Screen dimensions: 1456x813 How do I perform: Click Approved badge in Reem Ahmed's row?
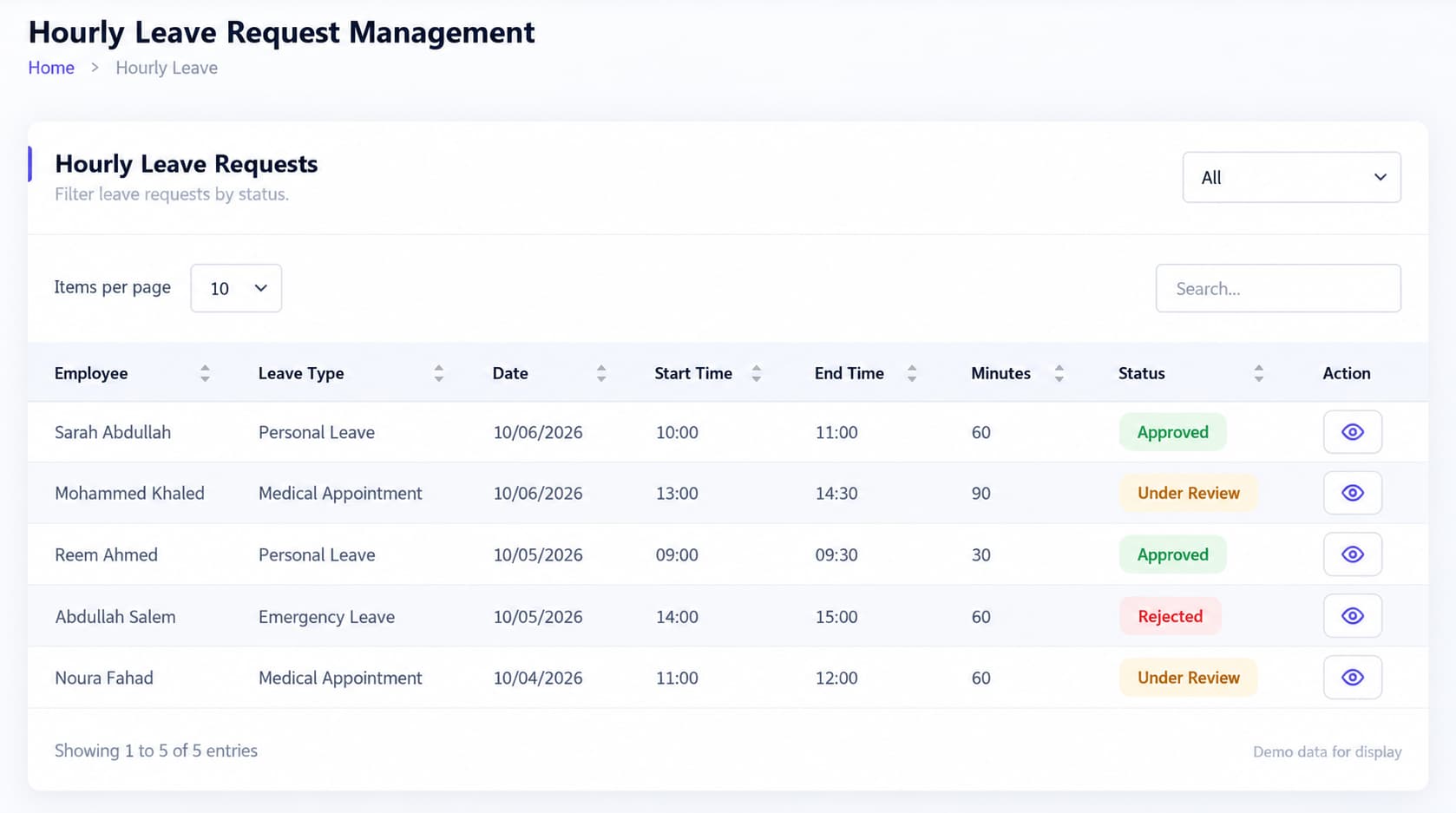[x=1172, y=554]
